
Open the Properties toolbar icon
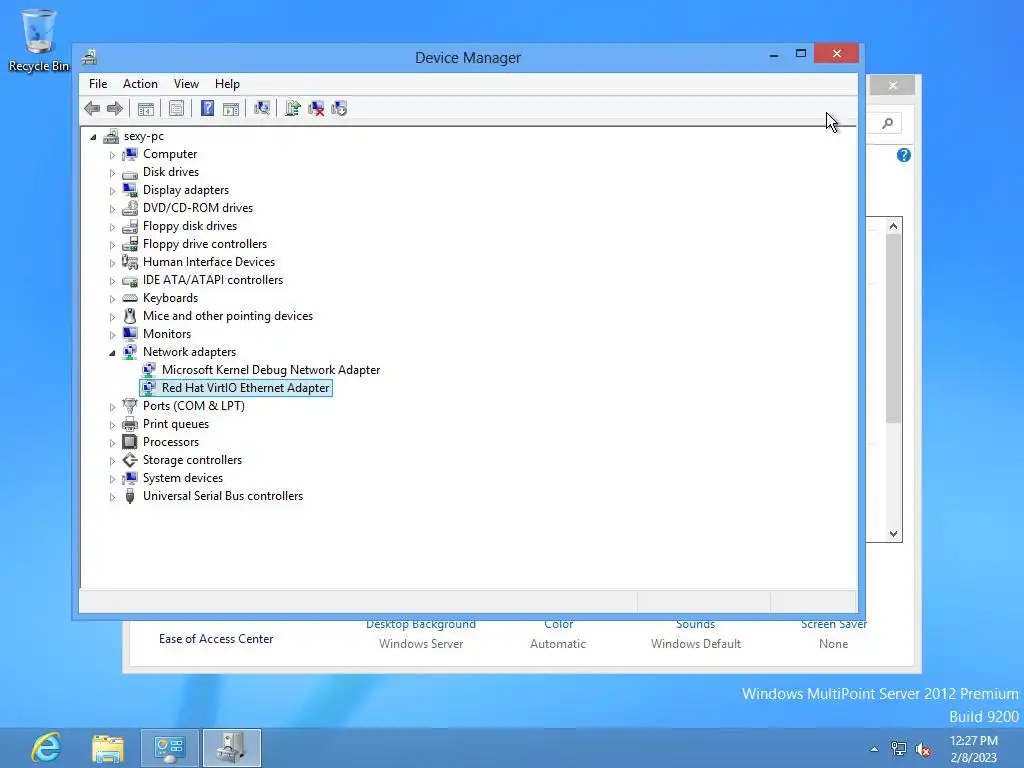176,108
